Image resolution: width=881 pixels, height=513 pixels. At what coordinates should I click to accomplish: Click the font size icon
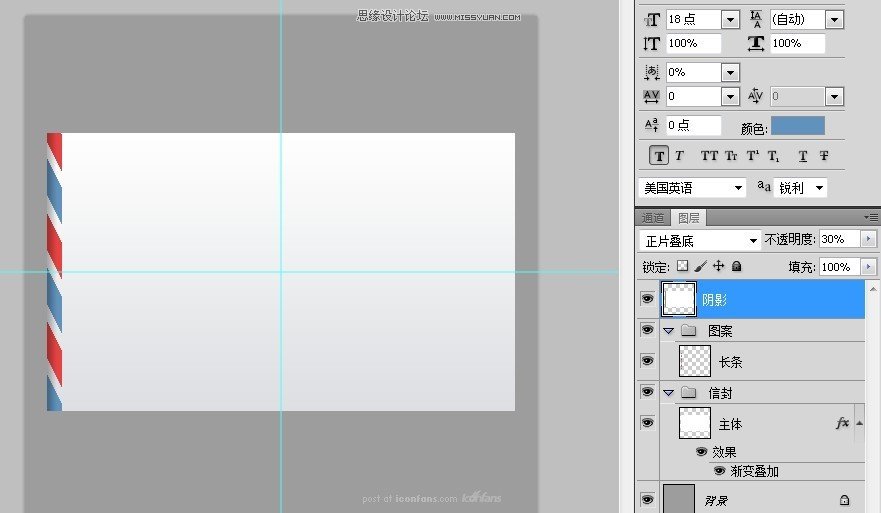[x=652, y=20]
